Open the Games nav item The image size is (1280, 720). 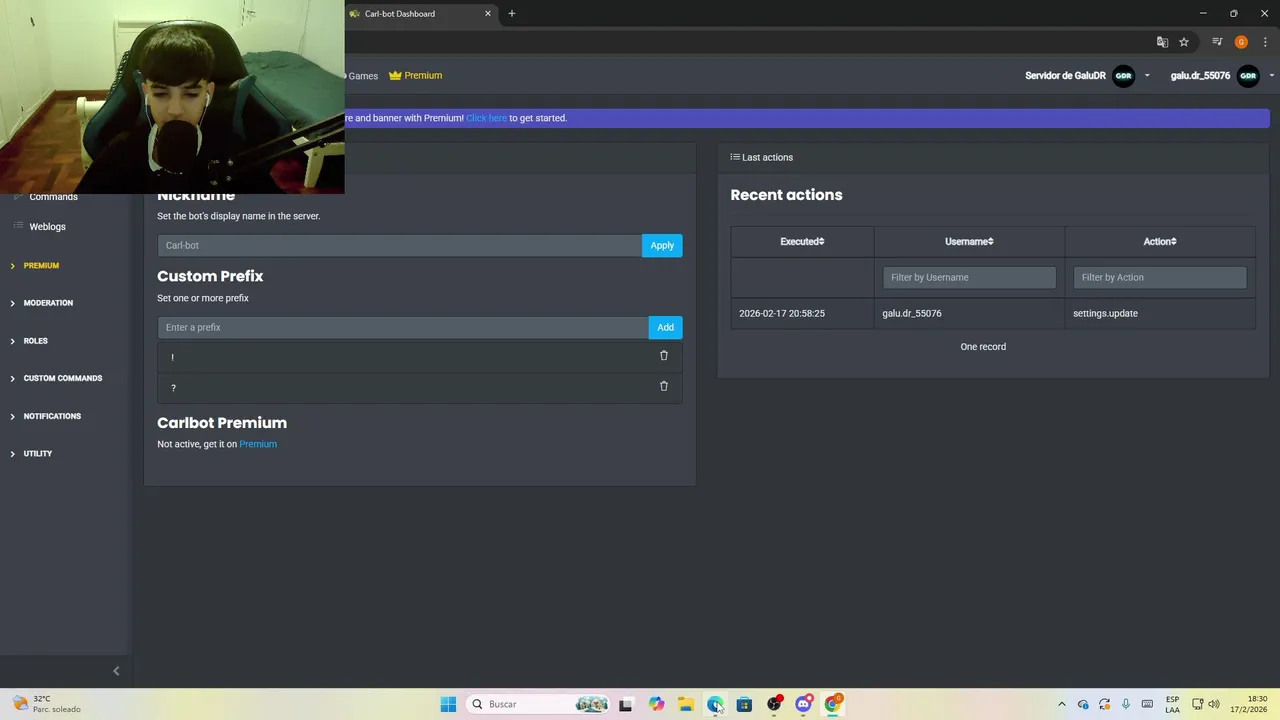362,76
